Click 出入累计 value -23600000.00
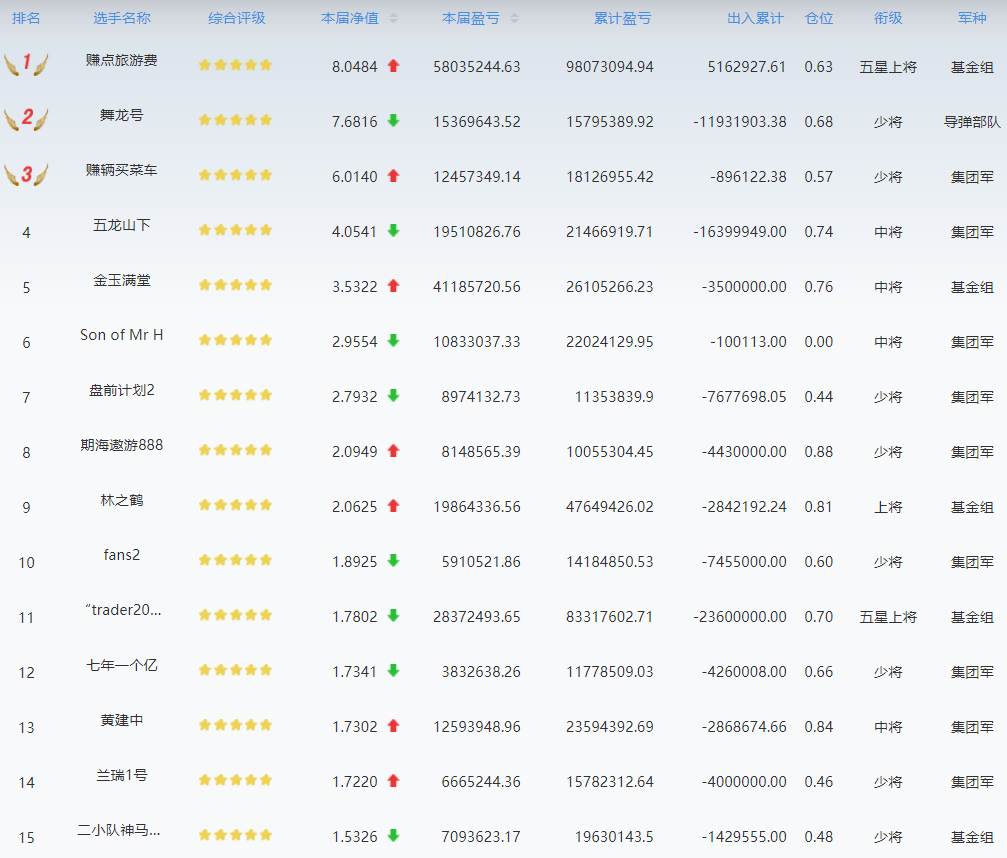1007x858 pixels. coord(739,617)
